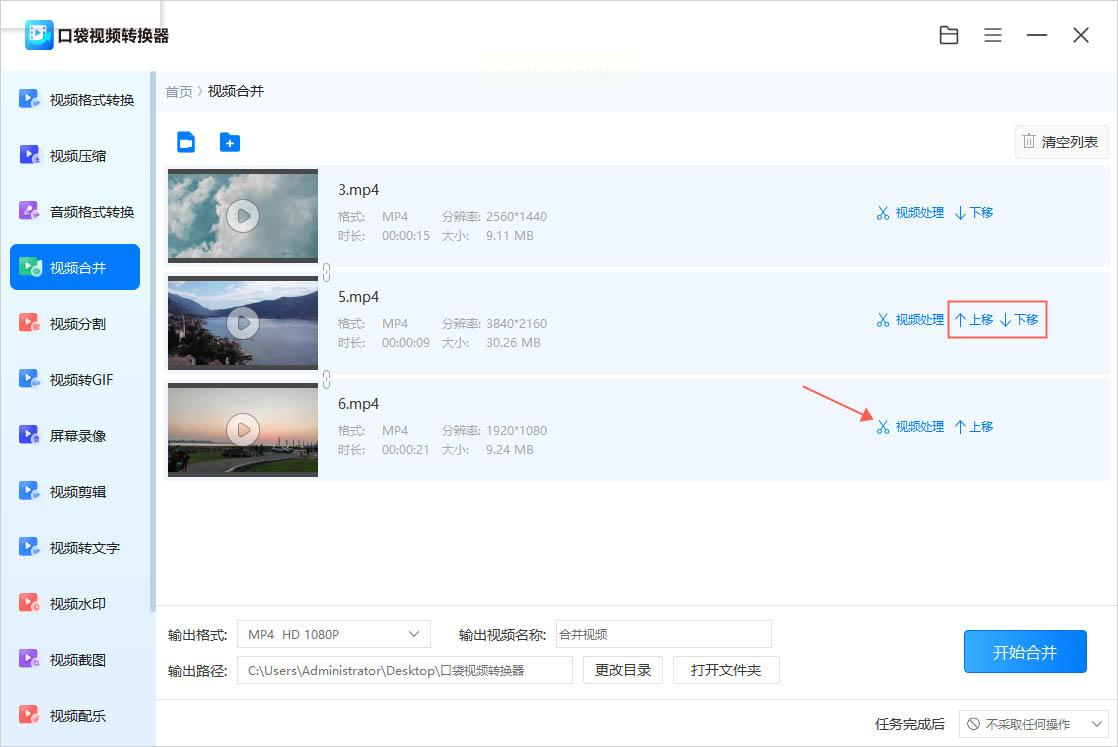1118x747 pixels.
Task: Click the 视频截图 sidebar icon
Action: click(x=29, y=659)
